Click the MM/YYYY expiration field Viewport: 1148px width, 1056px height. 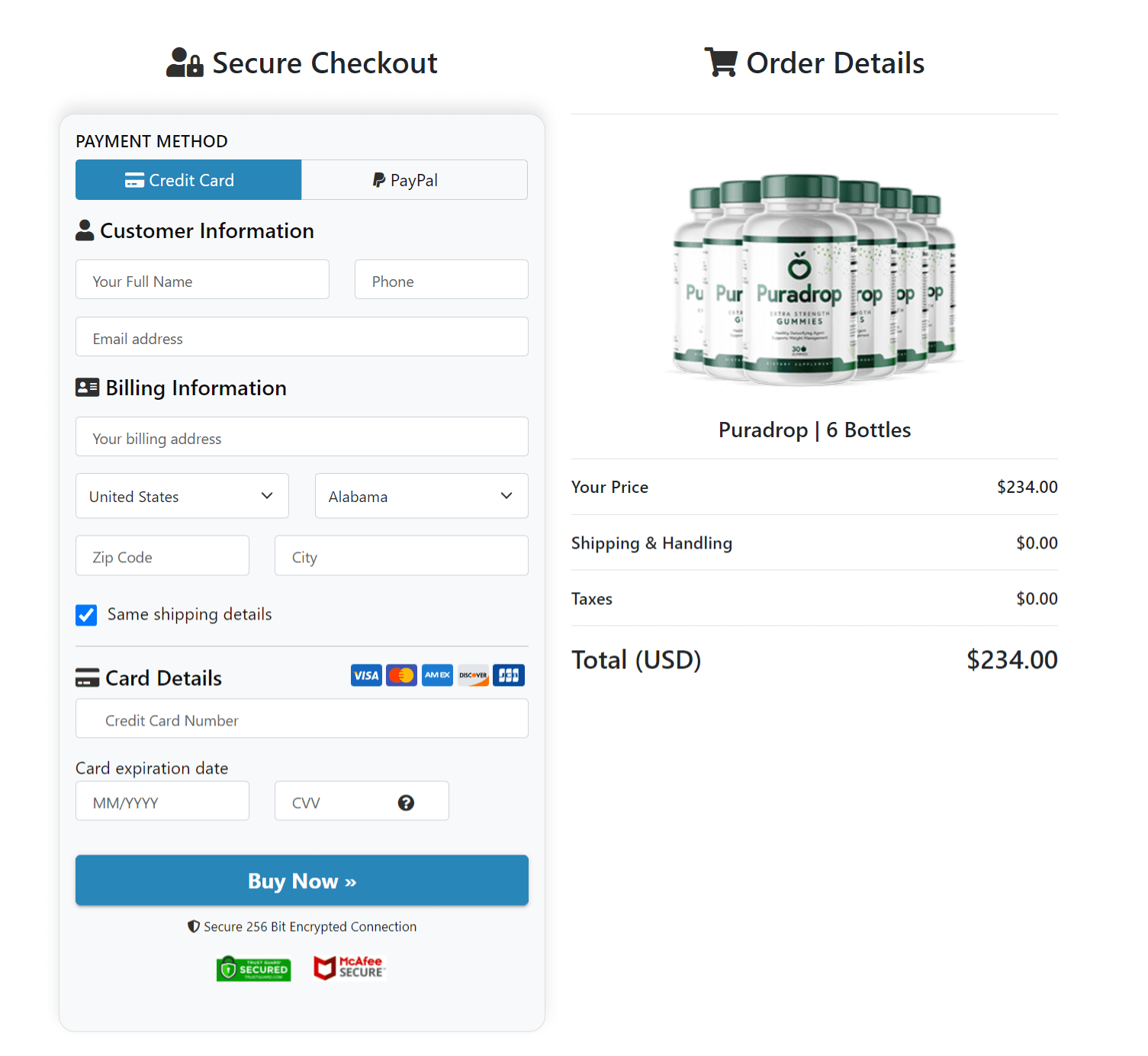(x=162, y=800)
